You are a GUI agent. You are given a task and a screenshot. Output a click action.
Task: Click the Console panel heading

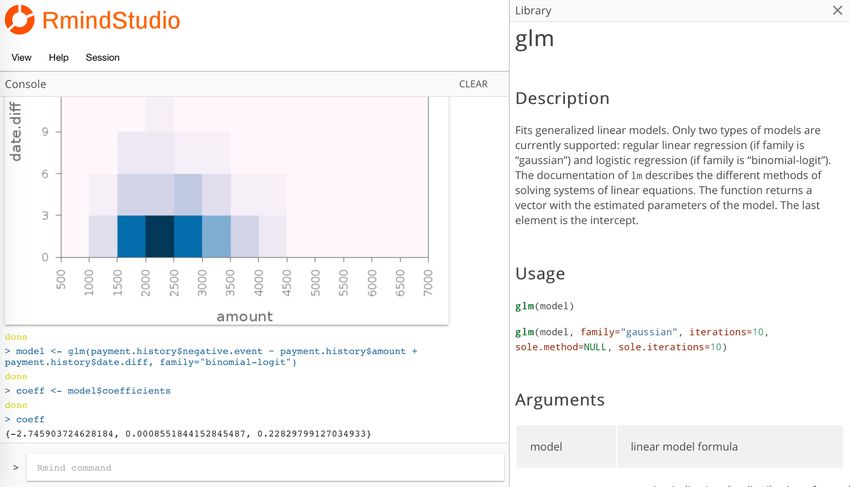[25, 84]
